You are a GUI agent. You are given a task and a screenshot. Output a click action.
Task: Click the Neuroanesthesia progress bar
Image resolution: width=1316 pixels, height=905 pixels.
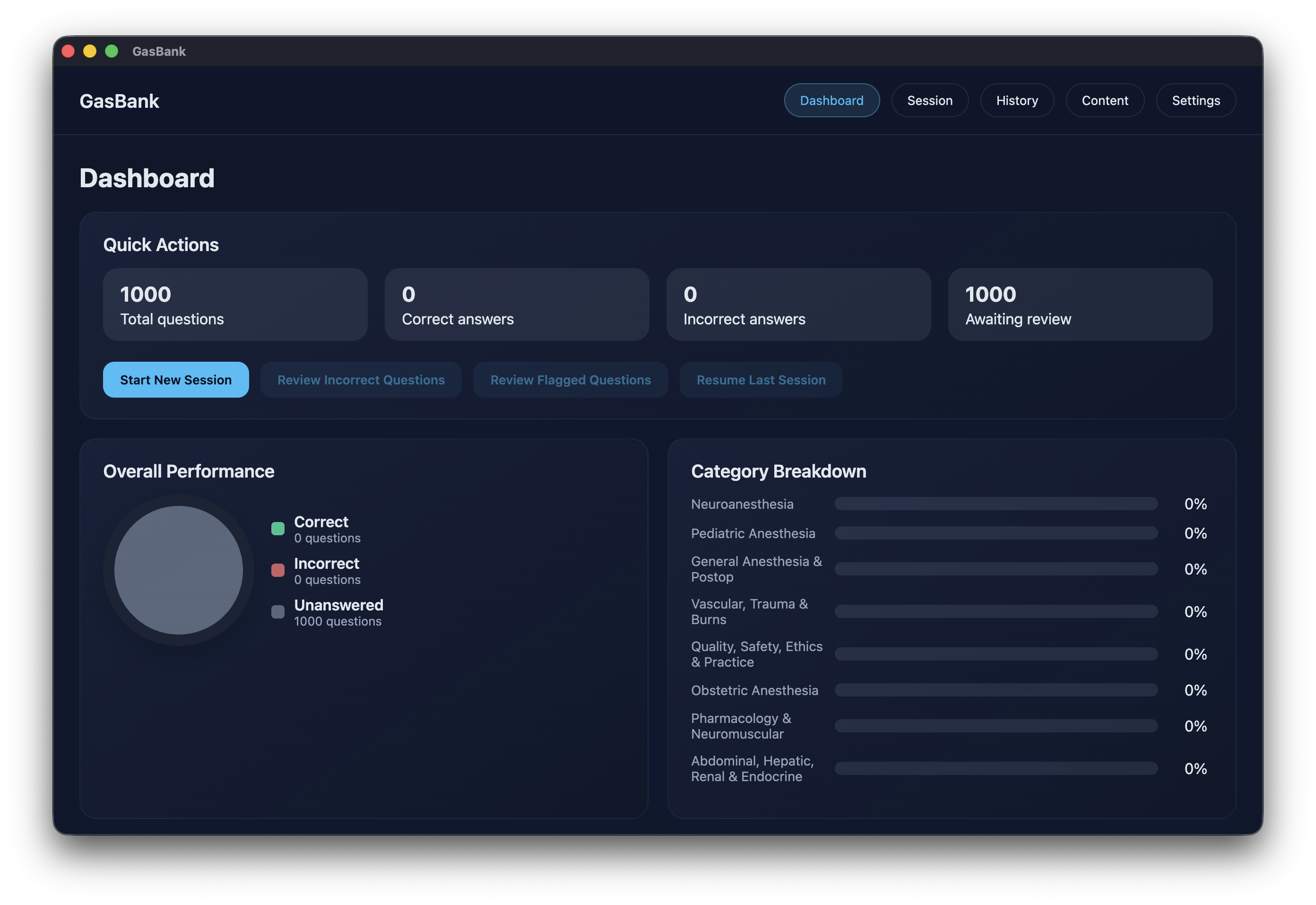pos(996,504)
